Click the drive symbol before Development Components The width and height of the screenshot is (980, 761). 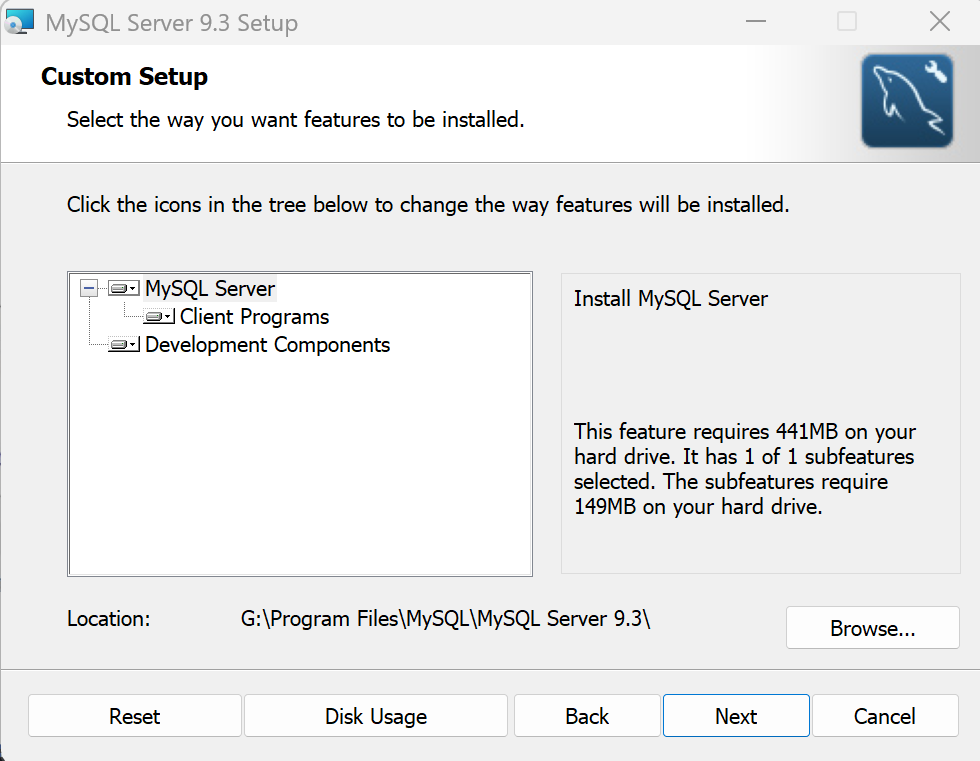coord(121,345)
